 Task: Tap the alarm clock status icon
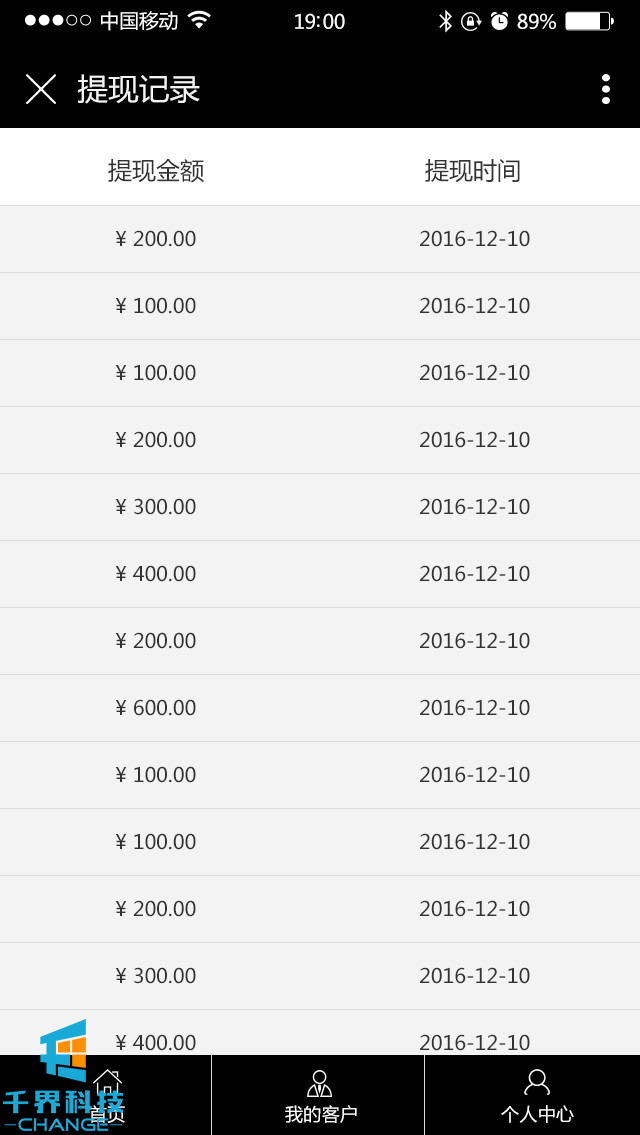[x=499, y=21]
